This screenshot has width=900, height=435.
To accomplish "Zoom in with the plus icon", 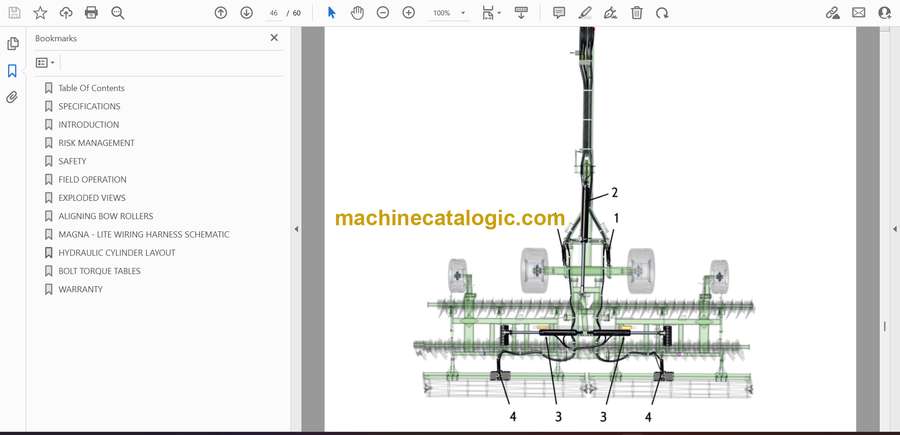I will click(x=408, y=13).
